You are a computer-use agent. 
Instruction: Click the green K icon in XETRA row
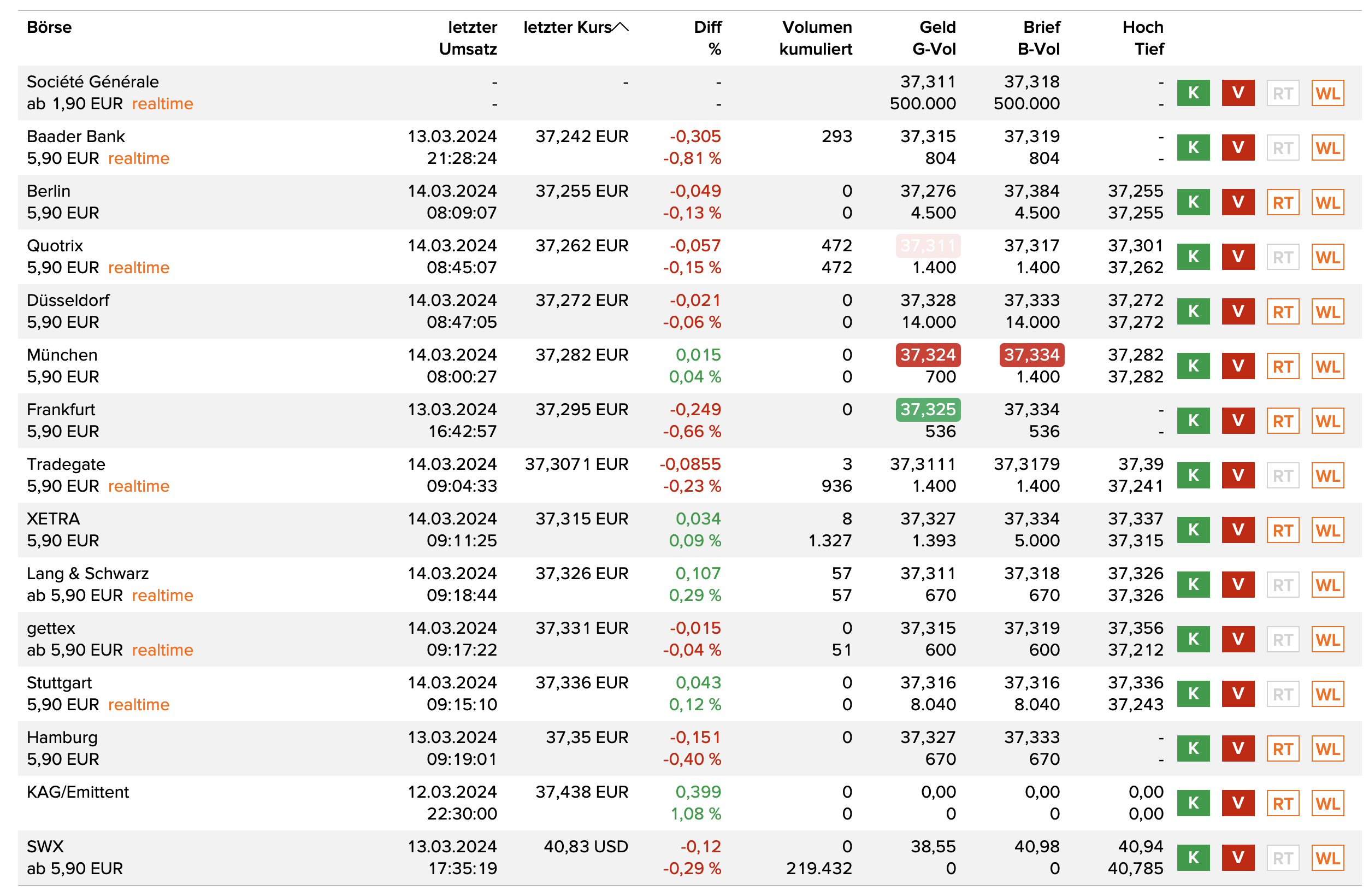[x=1193, y=530]
